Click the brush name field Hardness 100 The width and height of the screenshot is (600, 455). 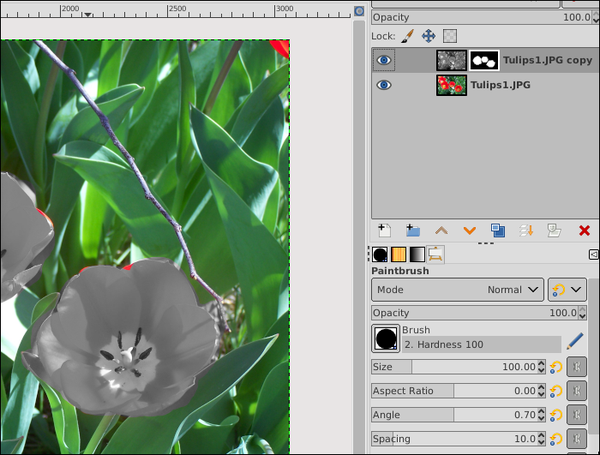pyautogui.click(x=482, y=344)
